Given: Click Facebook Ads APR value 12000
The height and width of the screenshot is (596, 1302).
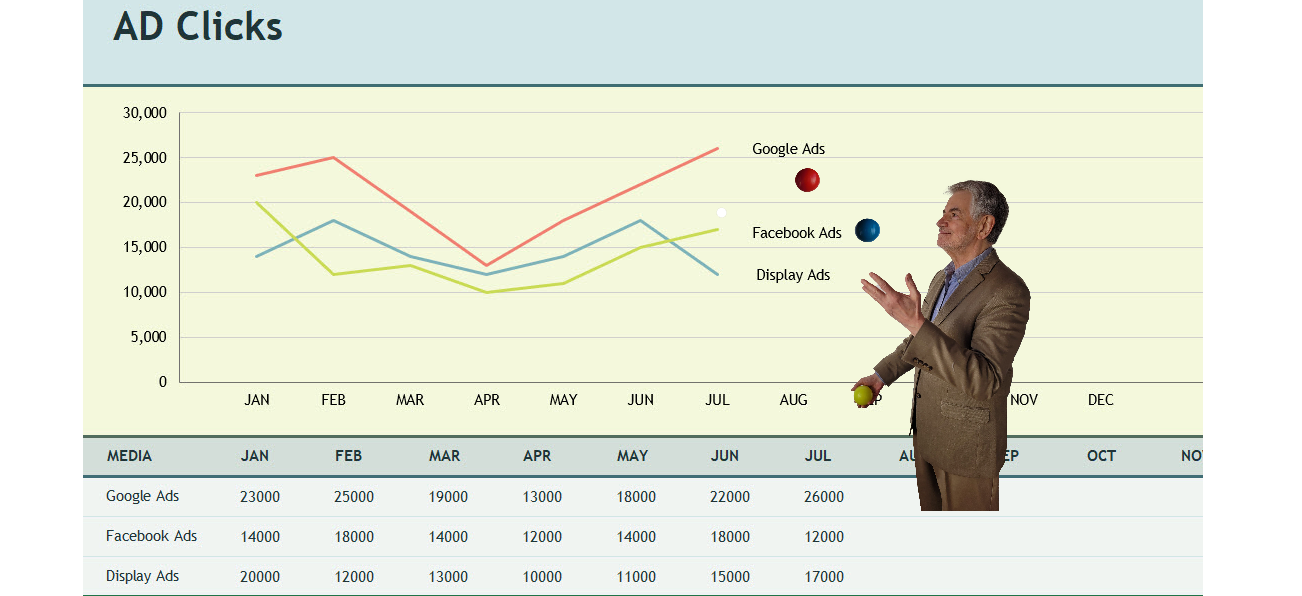Looking at the screenshot, I should coord(542,537).
